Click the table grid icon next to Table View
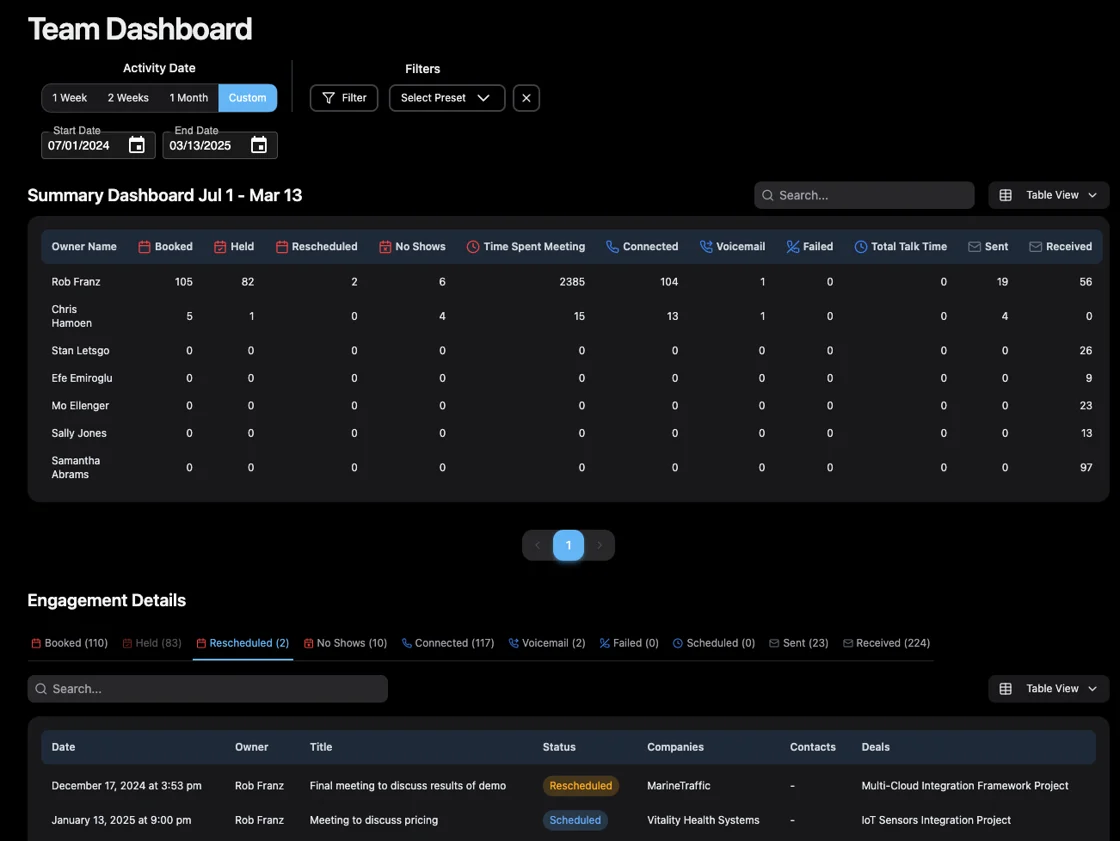The width and height of the screenshot is (1120, 841). [1005, 194]
